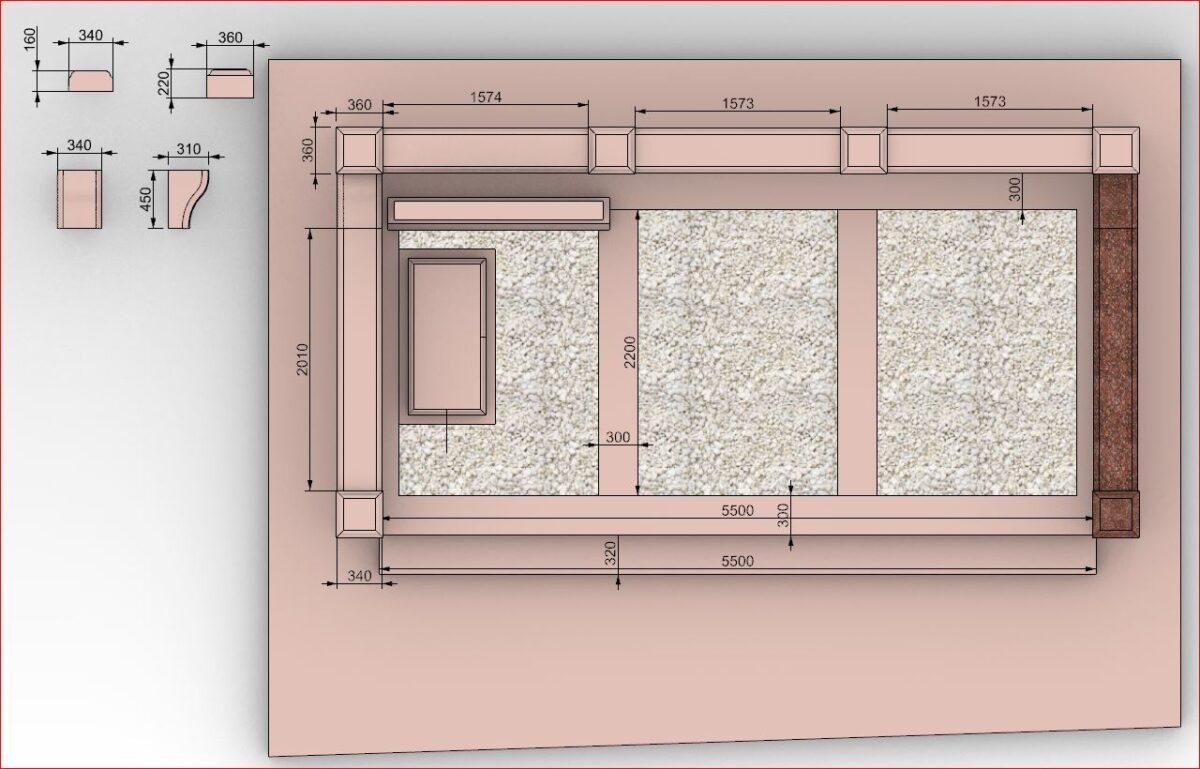Click the dark red granite side rail
1200x769 pixels.
point(1115,332)
